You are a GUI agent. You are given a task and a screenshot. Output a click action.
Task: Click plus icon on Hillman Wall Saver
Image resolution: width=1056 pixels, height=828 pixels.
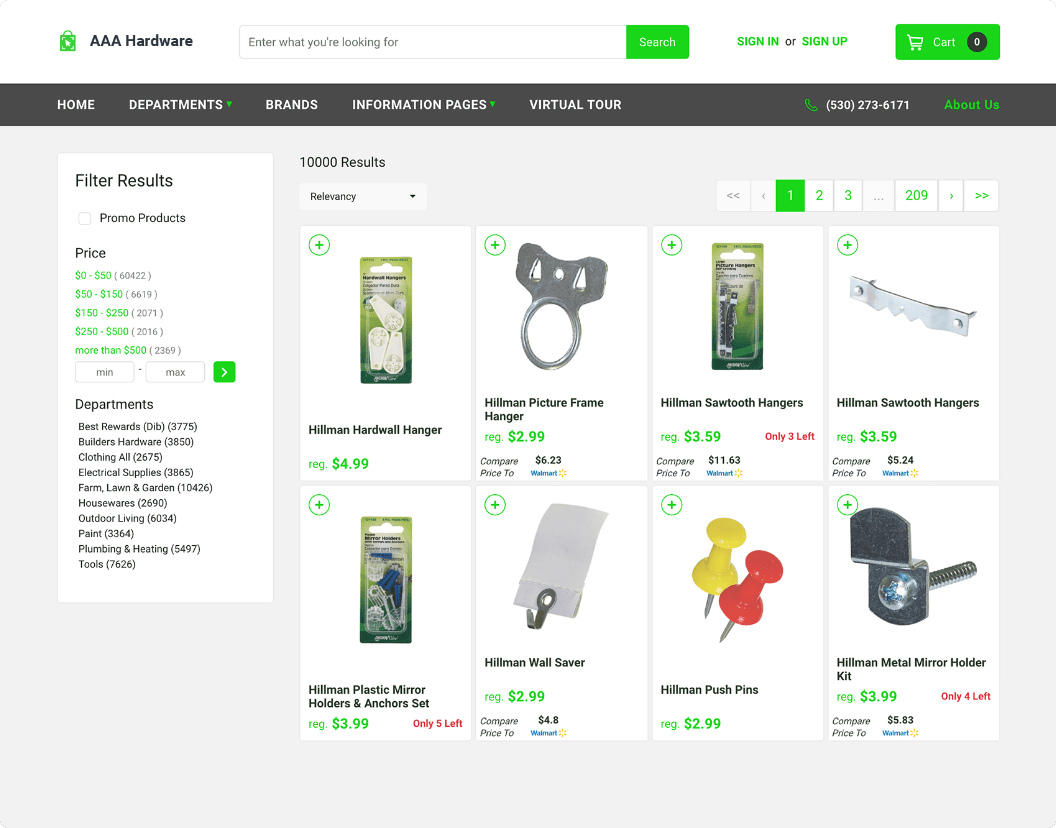coord(495,505)
